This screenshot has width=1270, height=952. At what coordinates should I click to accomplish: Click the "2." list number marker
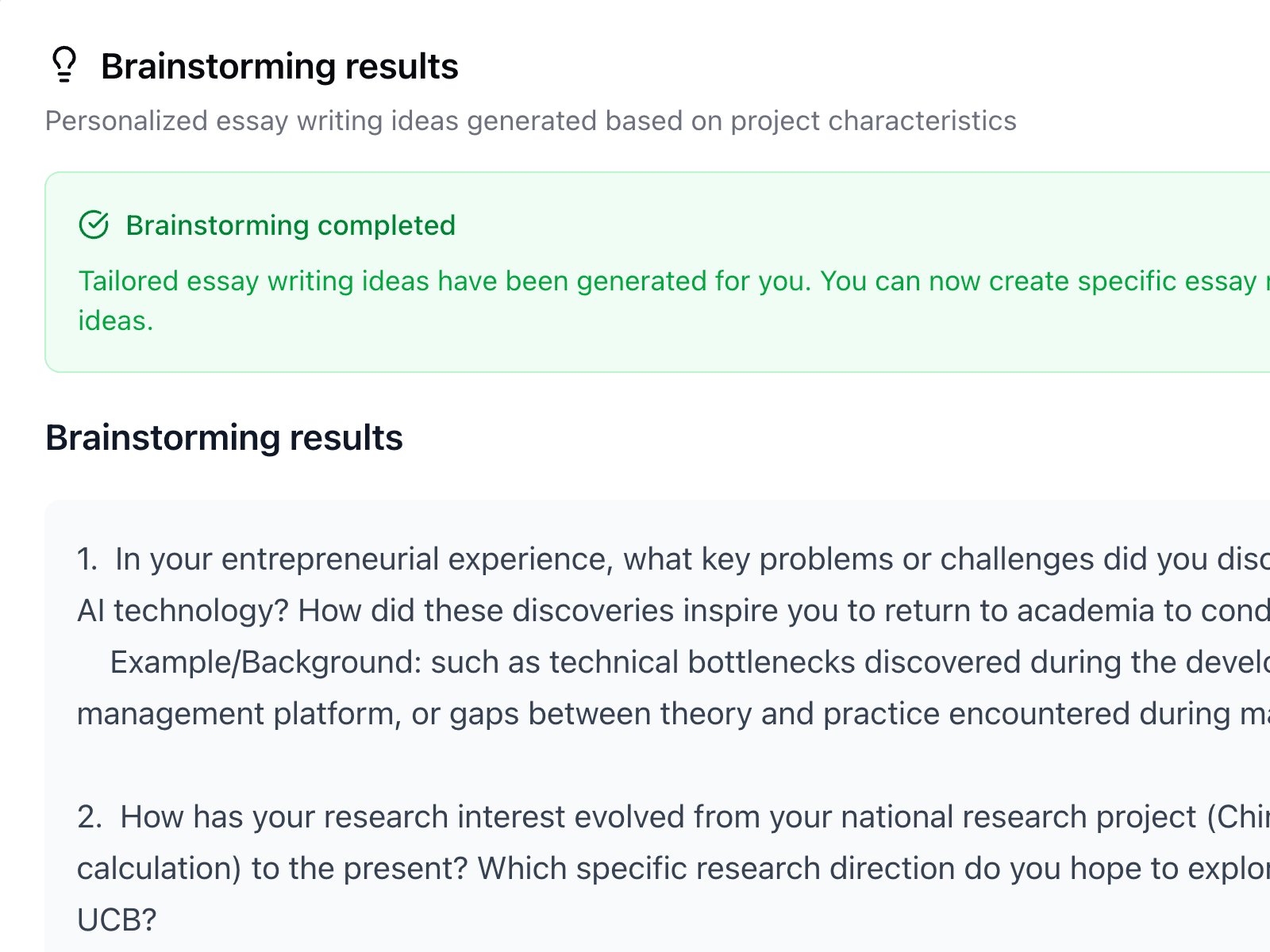pyautogui.click(x=89, y=817)
